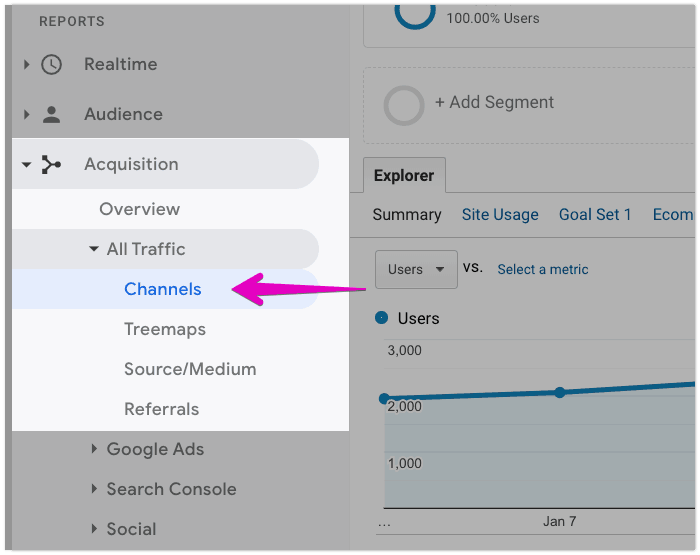Click the blue Users legend dot
The height and width of the screenshot is (555, 700).
tap(382, 318)
